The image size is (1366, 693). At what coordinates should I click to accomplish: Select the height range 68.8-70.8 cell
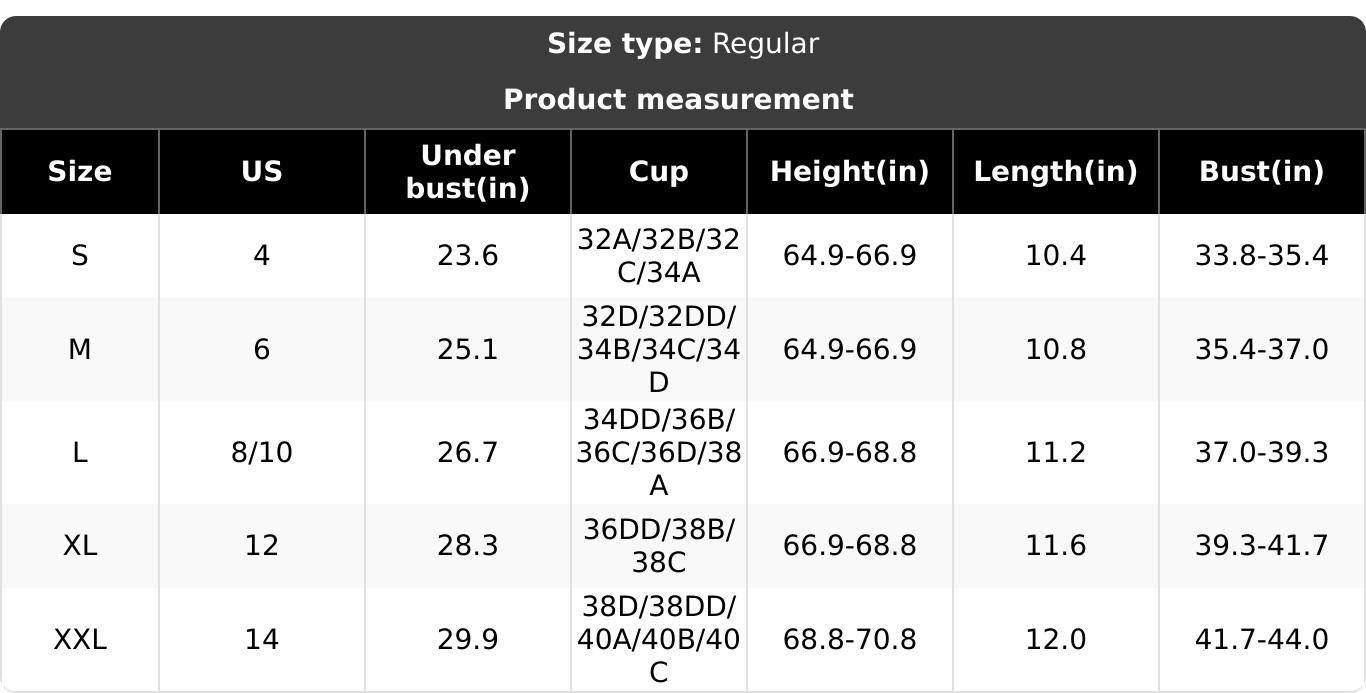(x=849, y=639)
